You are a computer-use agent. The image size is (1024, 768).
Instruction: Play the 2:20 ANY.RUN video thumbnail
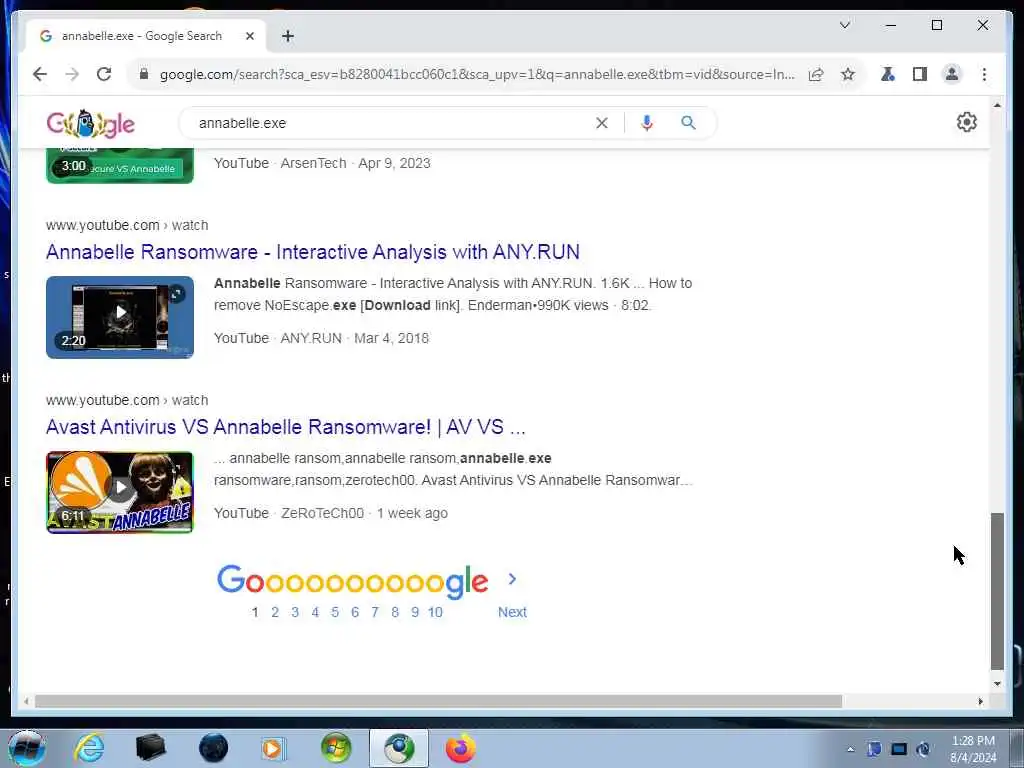pyautogui.click(x=120, y=317)
